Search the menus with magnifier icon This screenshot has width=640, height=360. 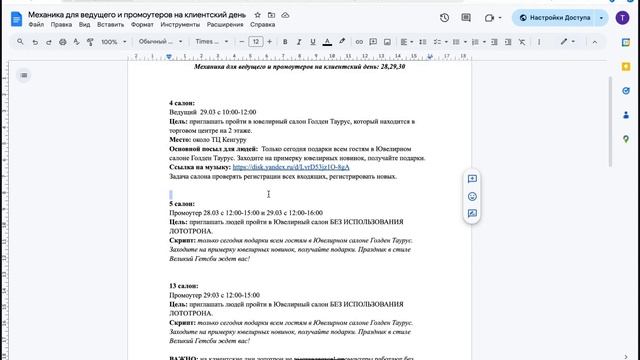click(x=20, y=42)
